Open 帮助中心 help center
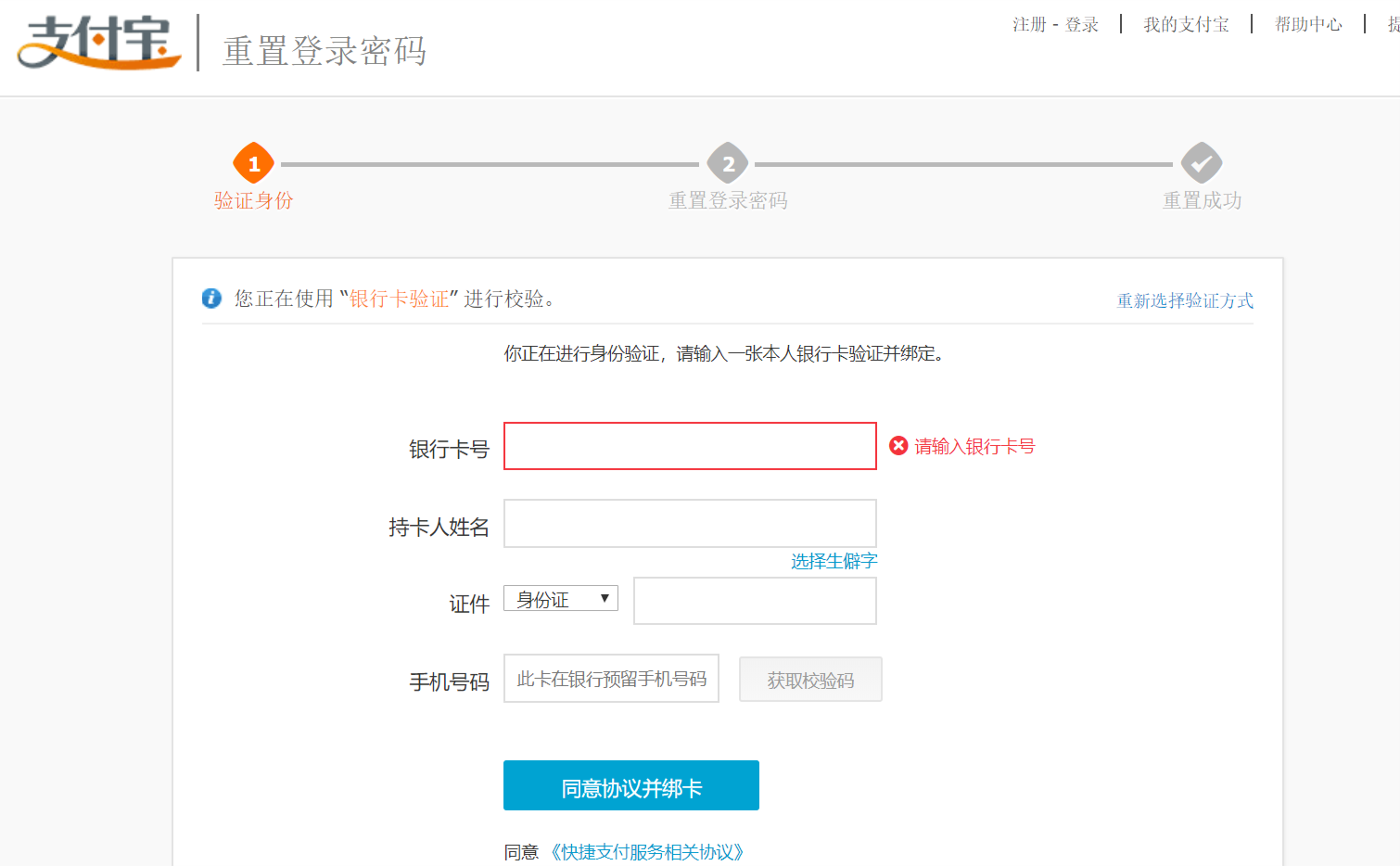1400x866 pixels. 1308,25
